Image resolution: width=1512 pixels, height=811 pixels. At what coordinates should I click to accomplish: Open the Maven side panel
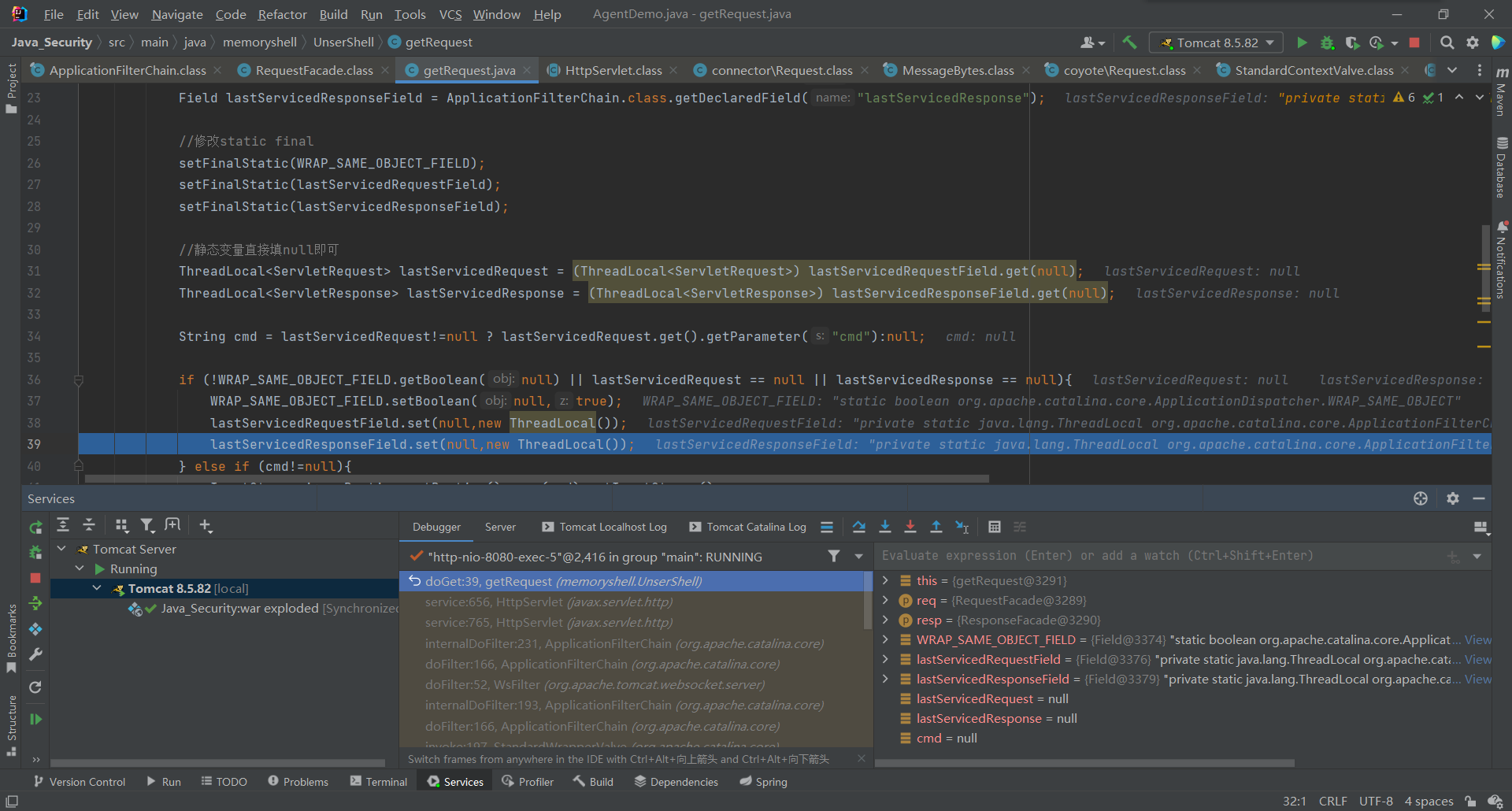1501,91
